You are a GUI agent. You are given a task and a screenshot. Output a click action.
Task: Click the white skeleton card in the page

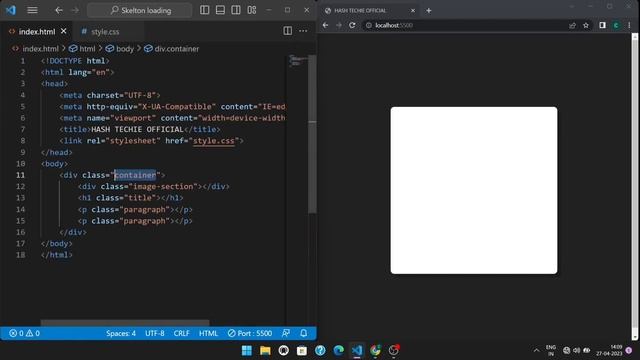point(473,190)
